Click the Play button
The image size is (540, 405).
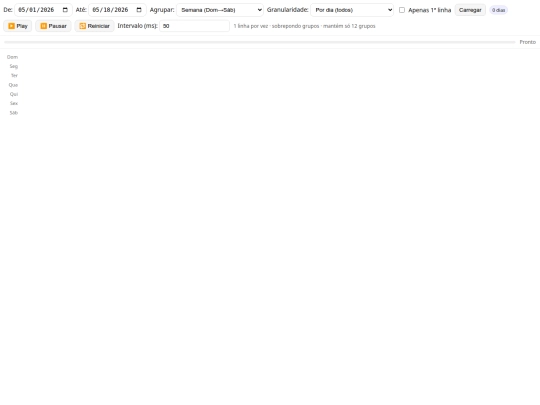coord(18,26)
